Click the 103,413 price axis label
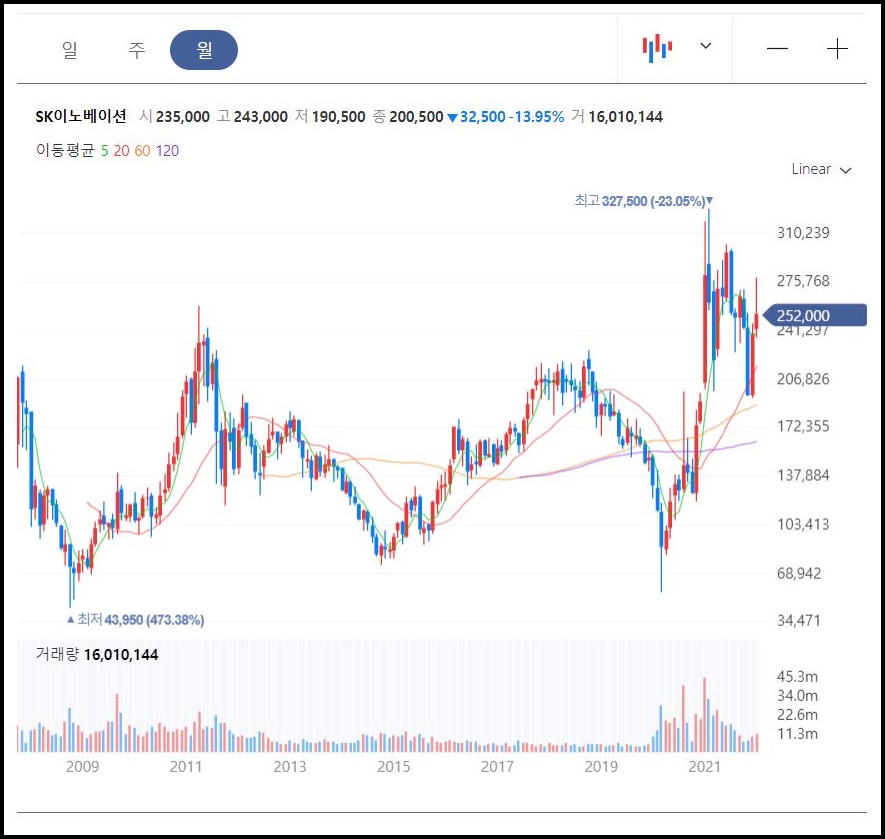Screen dimensions: 885x839 pyautogui.click(x=803, y=525)
